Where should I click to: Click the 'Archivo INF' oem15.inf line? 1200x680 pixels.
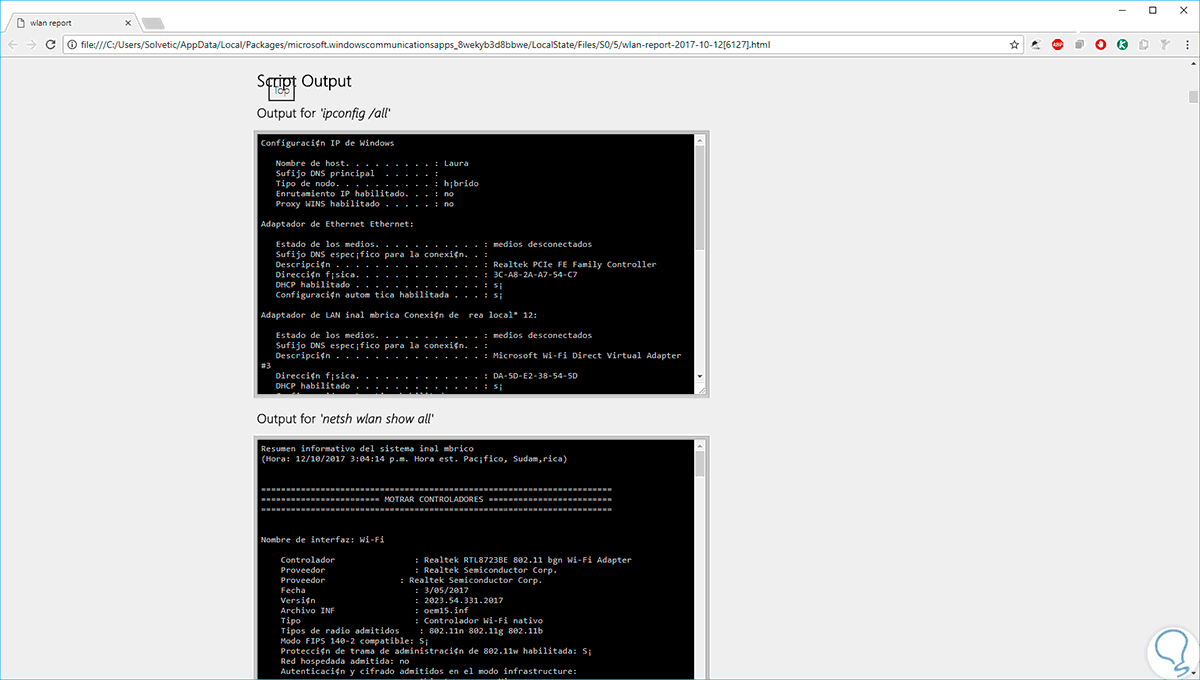pos(374,610)
